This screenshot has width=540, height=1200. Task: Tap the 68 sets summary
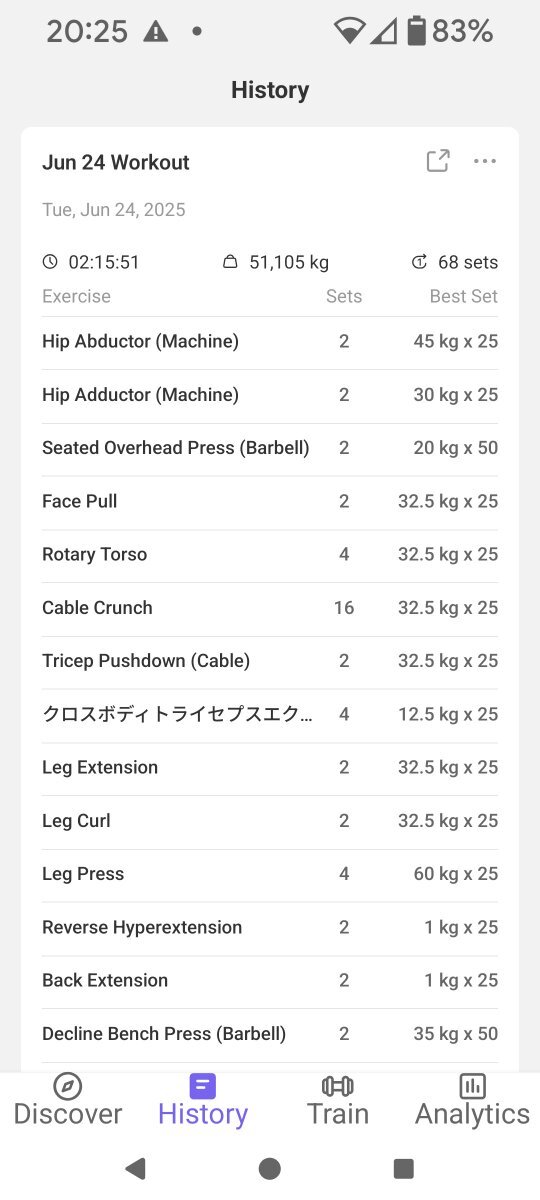pyautogui.click(x=455, y=262)
